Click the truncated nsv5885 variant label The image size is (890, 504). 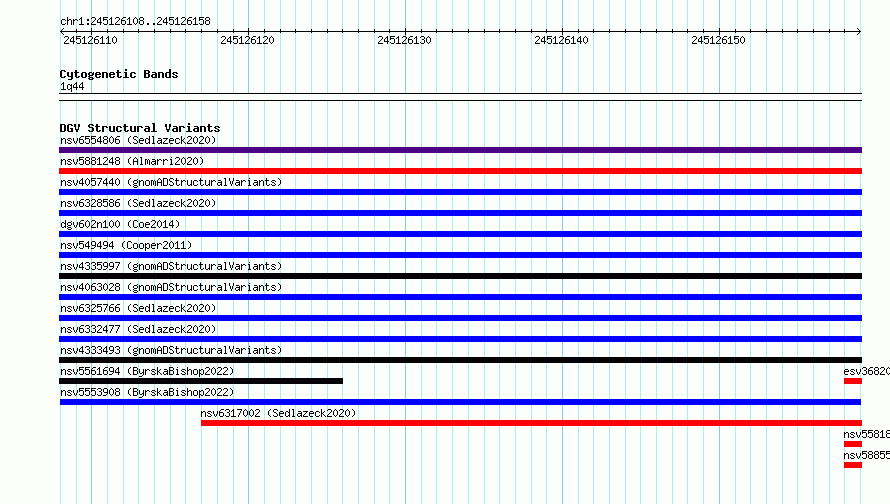(x=867, y=455)
